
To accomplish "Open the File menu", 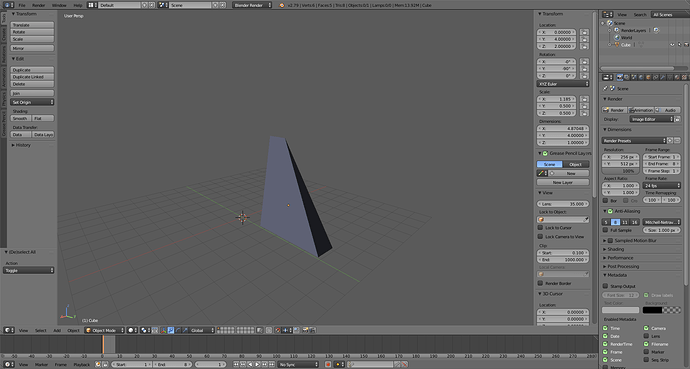I will [x=22, y=5].
